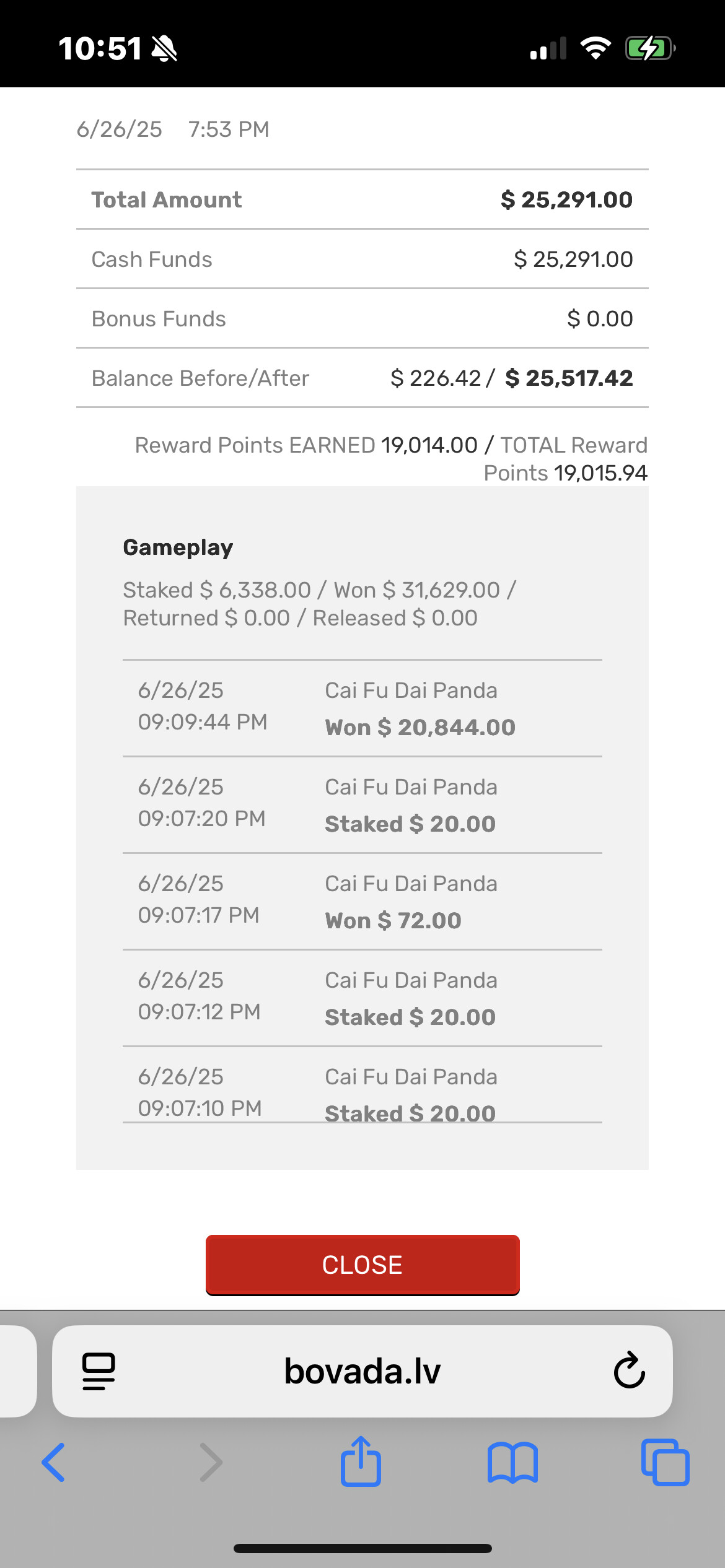The height and width of the screenshot is (1568, 725).
Task: Select the Won $72.00 gameplay entry
Action: tap(362, 902)
